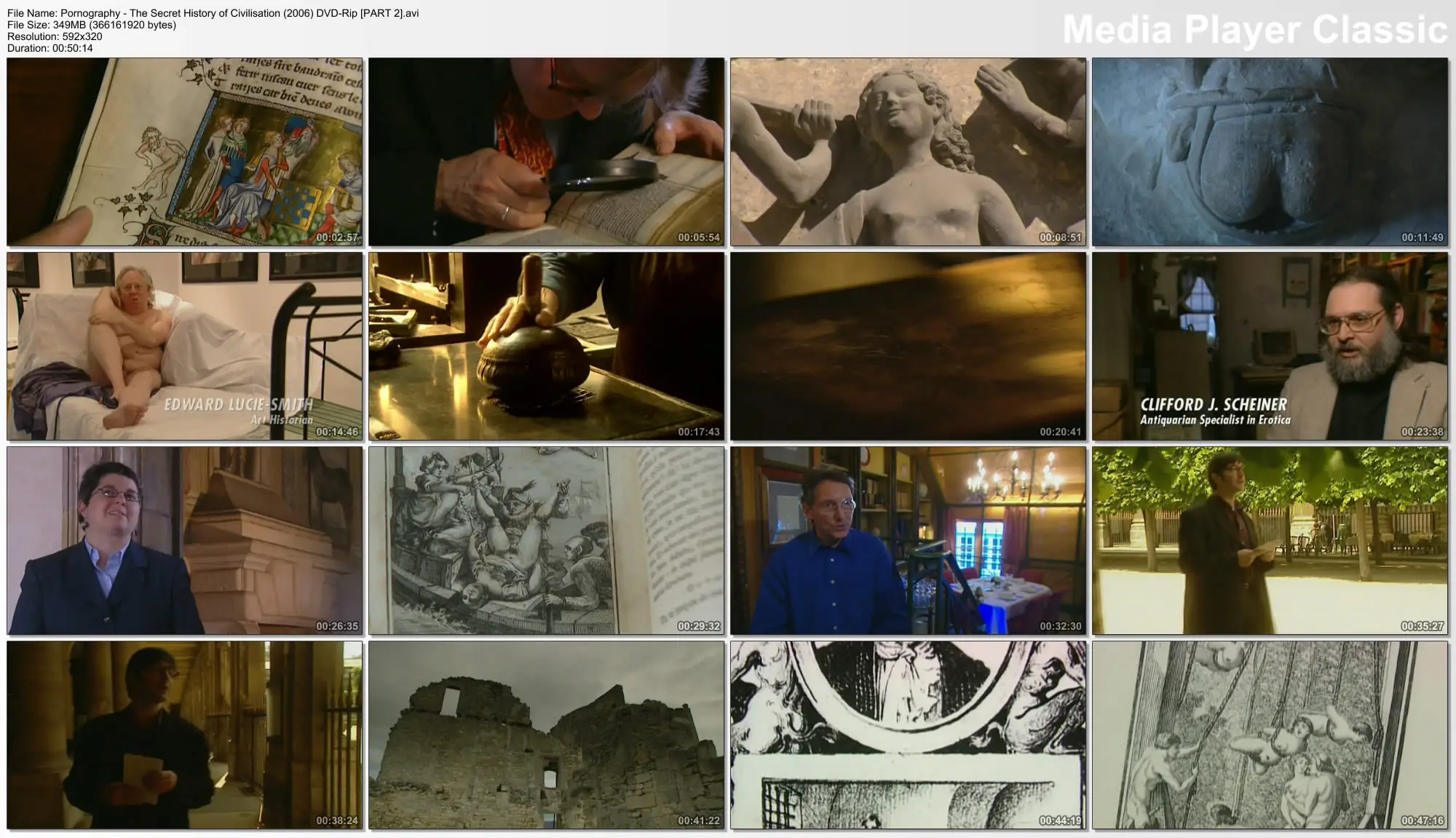The image size is (1456, 838).
Task: Click the 'Resolution: 592x320' text
Action: 55,36
